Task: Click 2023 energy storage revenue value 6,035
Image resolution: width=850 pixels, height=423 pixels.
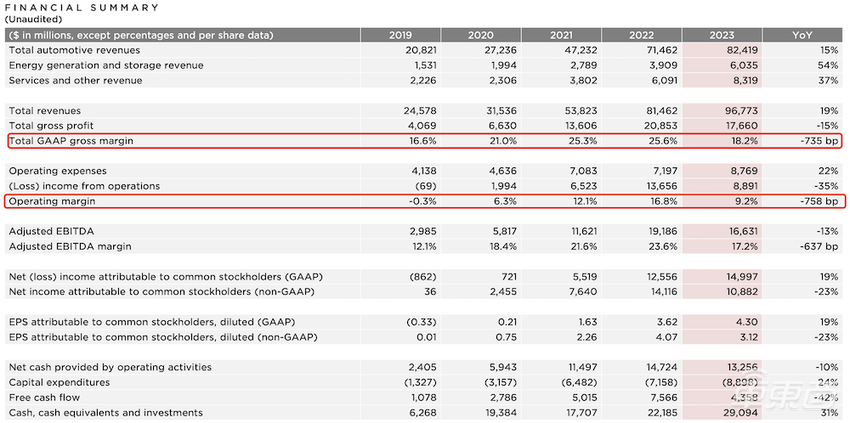Action: [x=744, y=65]
